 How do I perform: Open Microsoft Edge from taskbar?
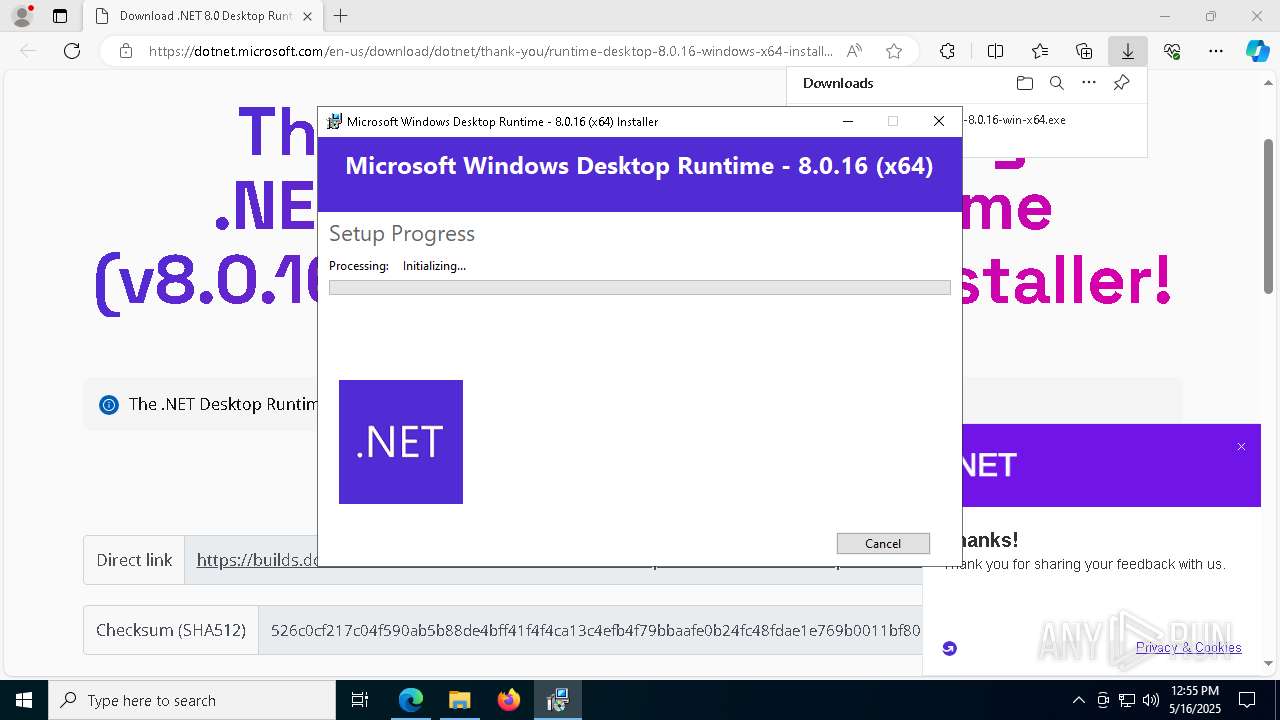(x=411, y=700)
